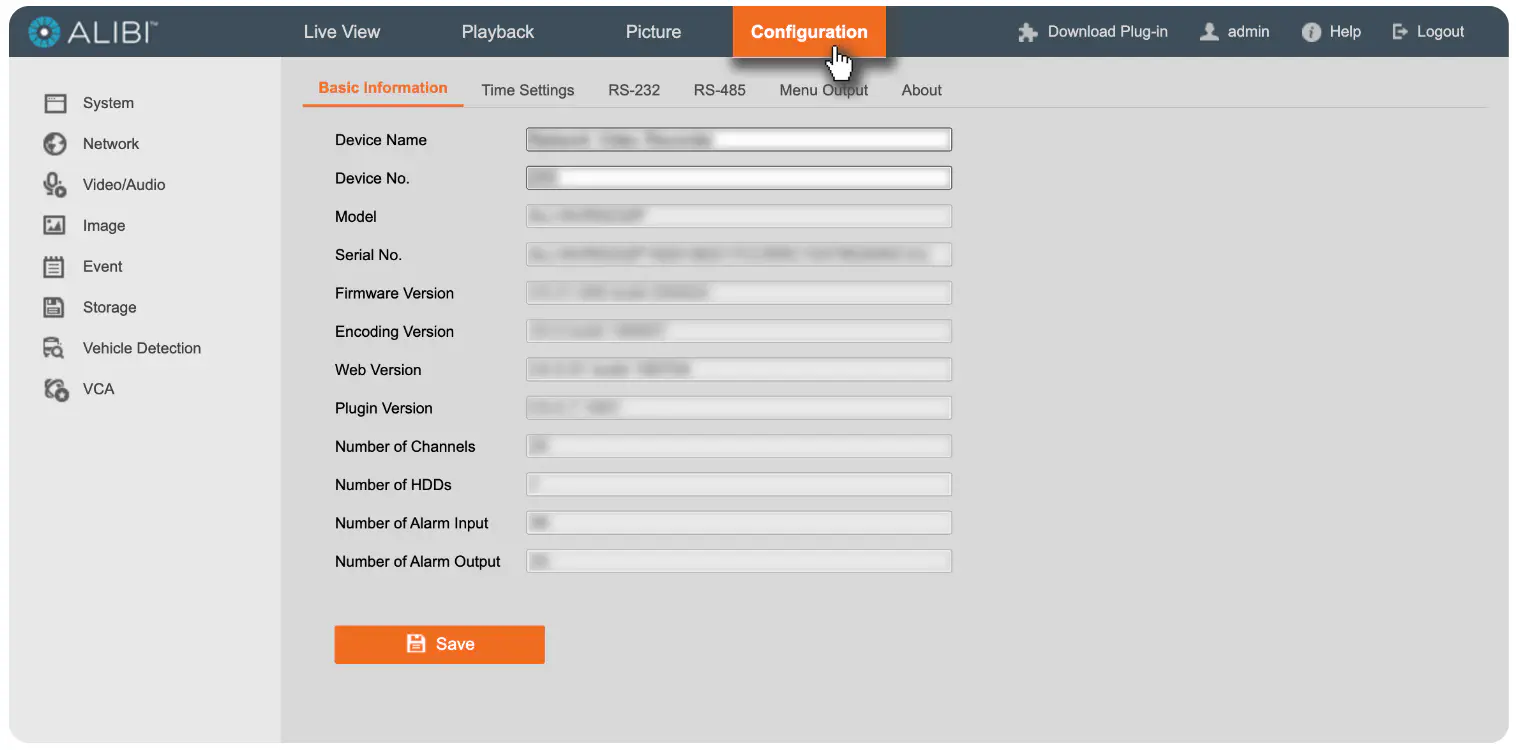The image size is (1516, 750).
Task: Open the RS-485 tab
Action: (720, 90)
